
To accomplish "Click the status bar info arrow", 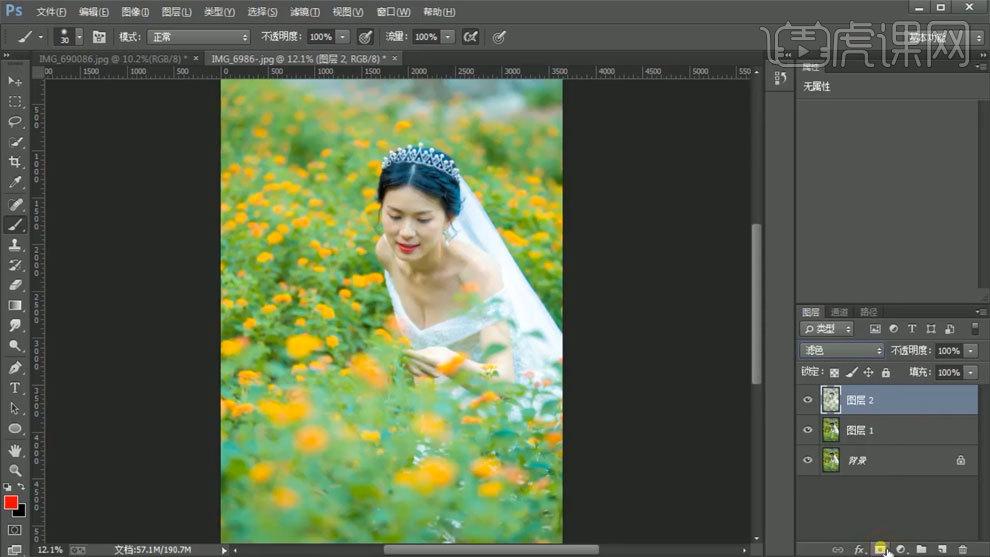I will [x=224, y=550].
